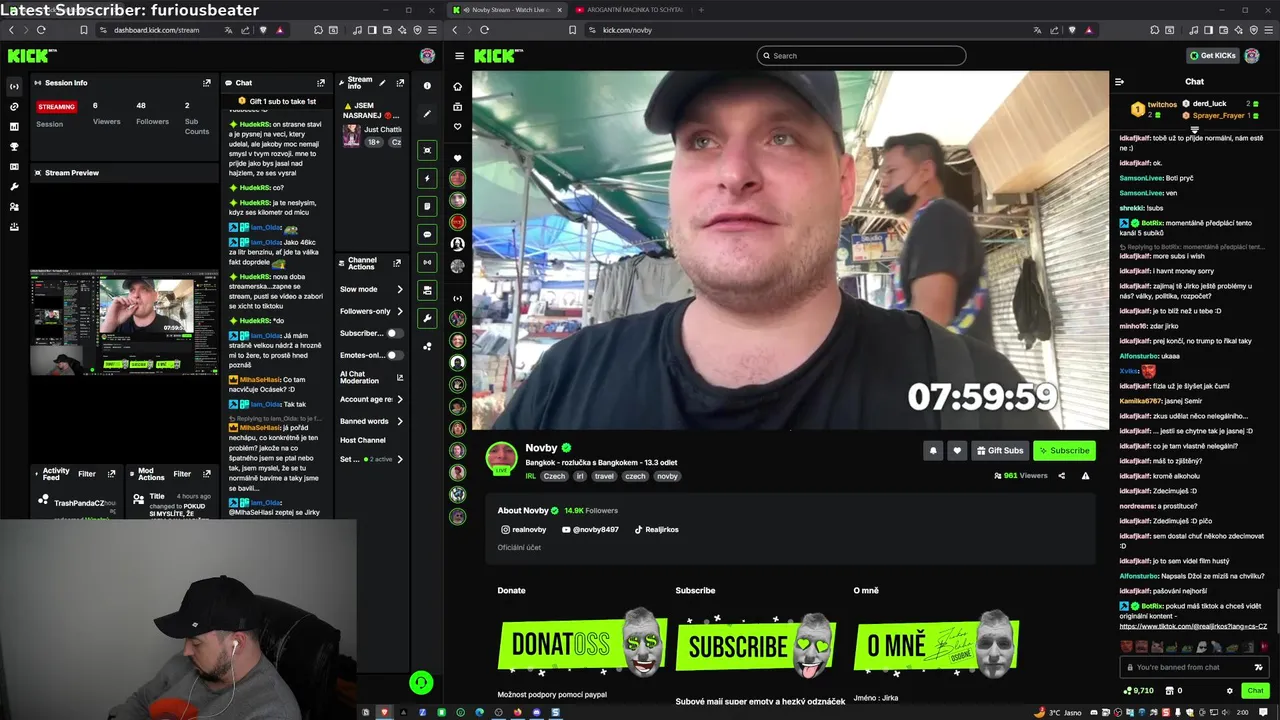1280x720 pixels.
Task: Click the Get KICKs button
Action: pyautogui.click(x=1212, y=56)
